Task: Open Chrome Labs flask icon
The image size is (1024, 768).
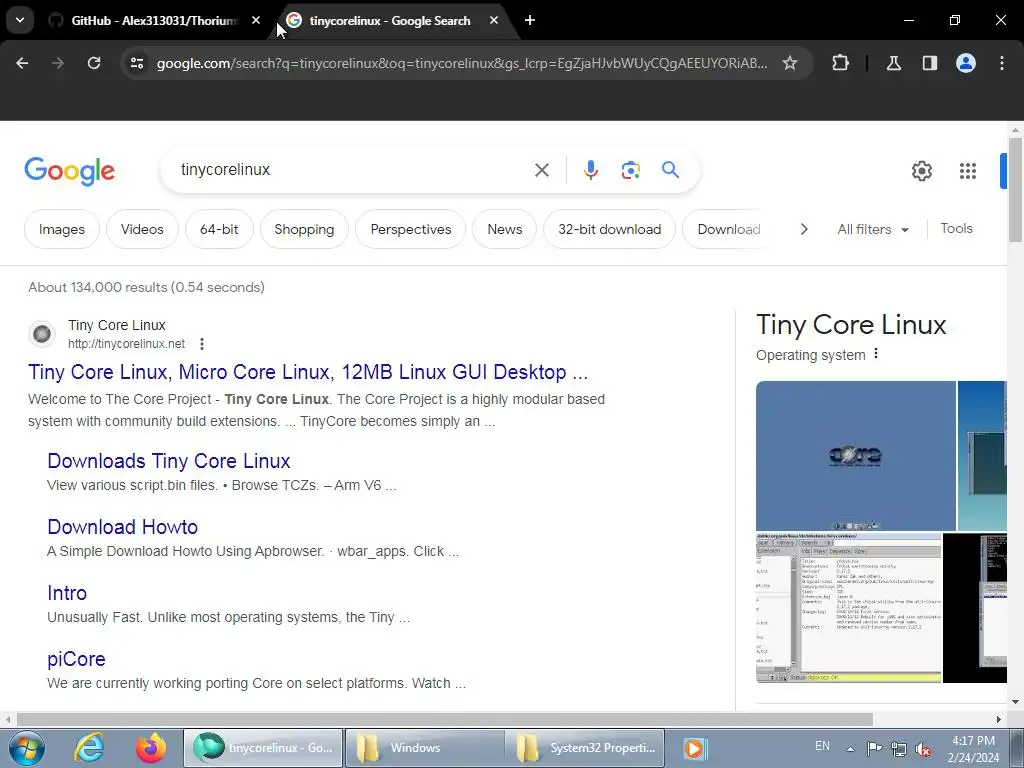Action: (893, 63)
